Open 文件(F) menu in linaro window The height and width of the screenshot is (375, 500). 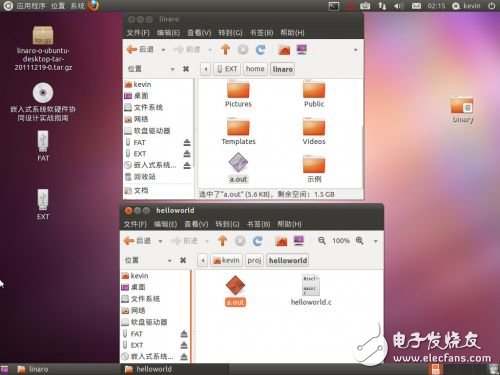point(138,33)
